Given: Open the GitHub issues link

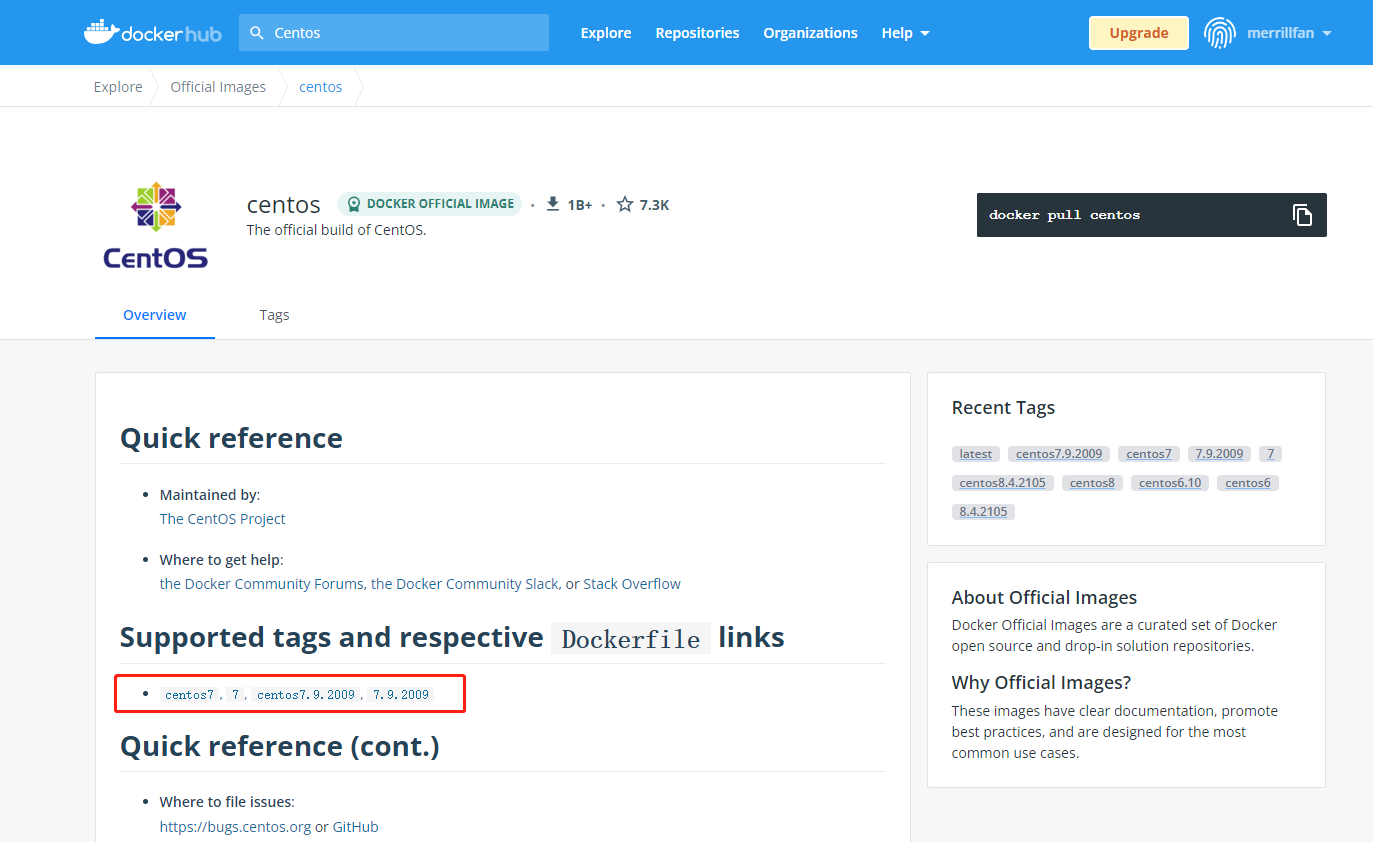Looking at the screenshot, I should tap(355, 827).
